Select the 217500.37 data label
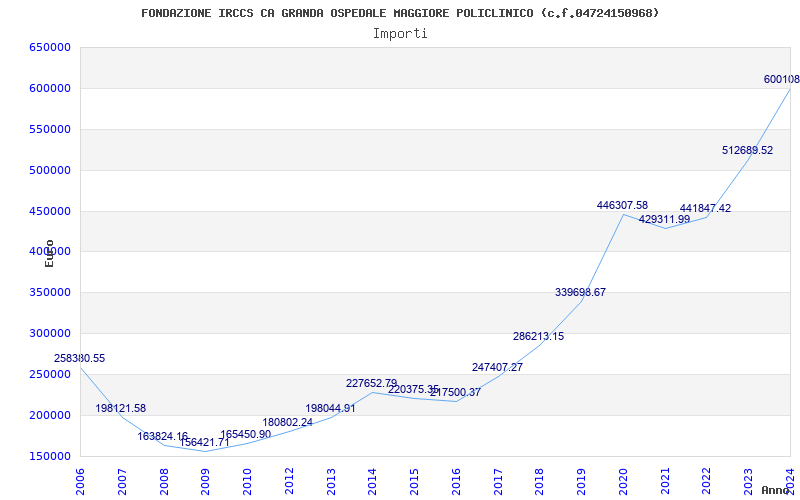This screenshot has width=800, height=500. pos(456,392)
